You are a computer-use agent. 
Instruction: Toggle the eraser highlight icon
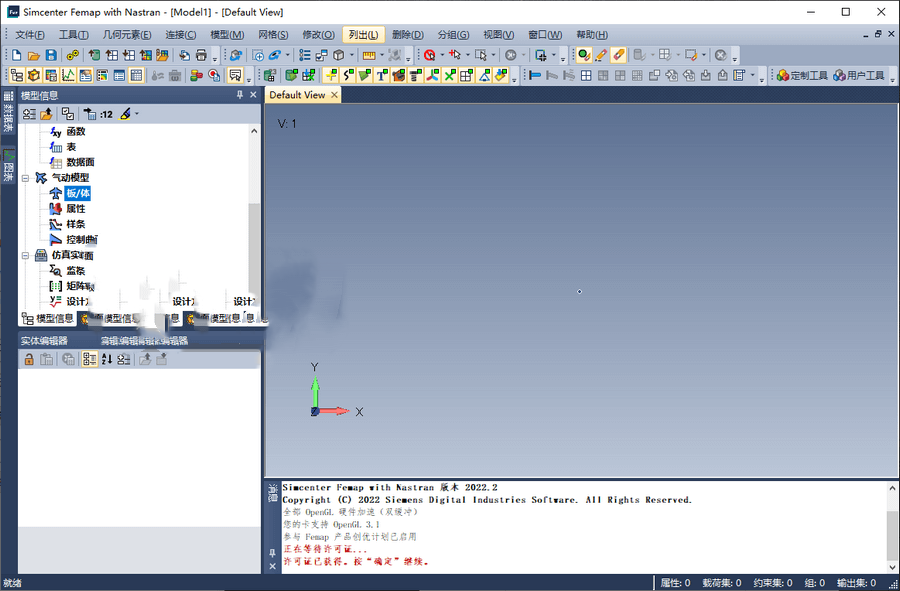[x=618, y=55]
